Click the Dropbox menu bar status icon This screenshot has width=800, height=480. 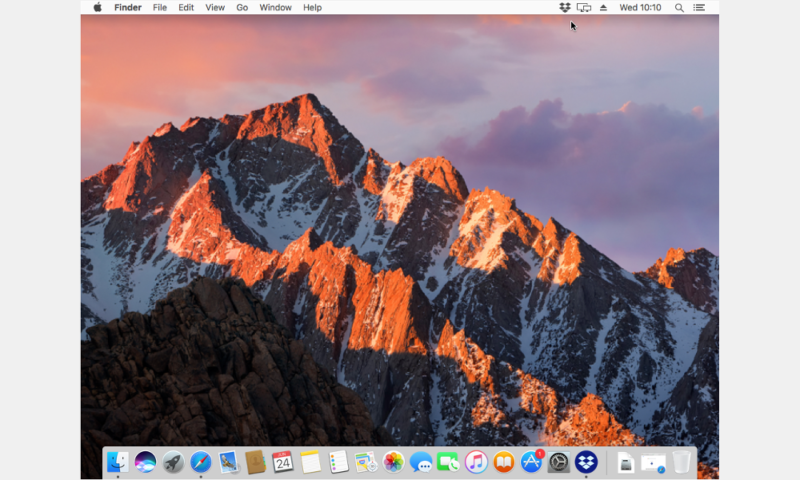click(x=564, y=7)
